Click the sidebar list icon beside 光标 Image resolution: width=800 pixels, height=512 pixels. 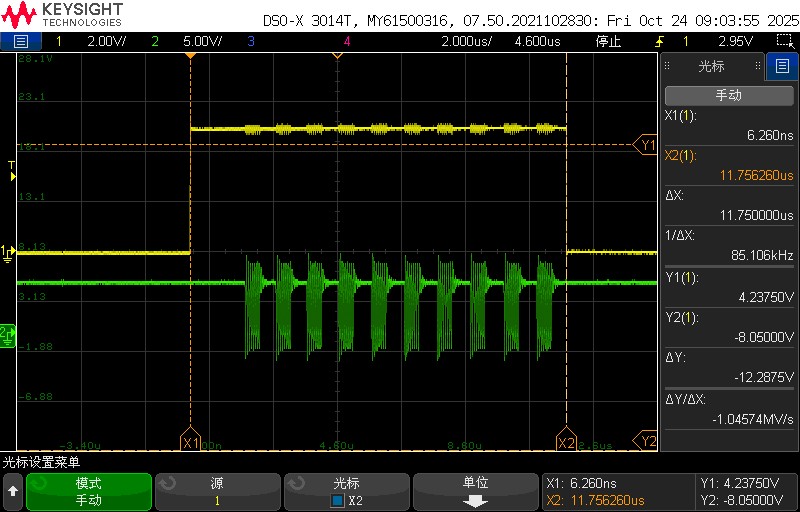click(x=782, y=67)
